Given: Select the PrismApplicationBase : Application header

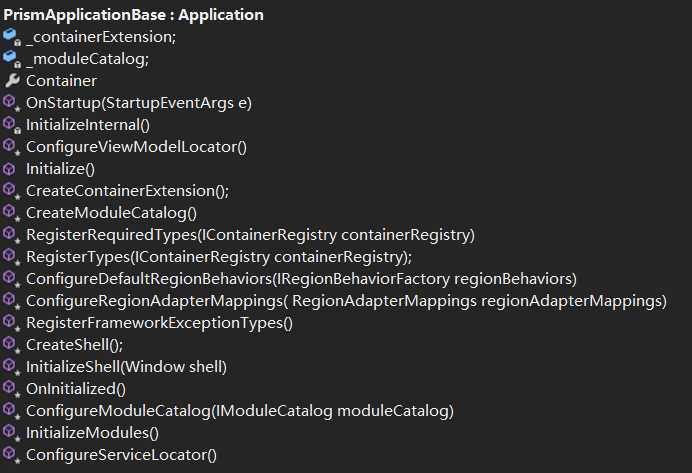Looking at the screenshot, I should [x=133, y=15].
